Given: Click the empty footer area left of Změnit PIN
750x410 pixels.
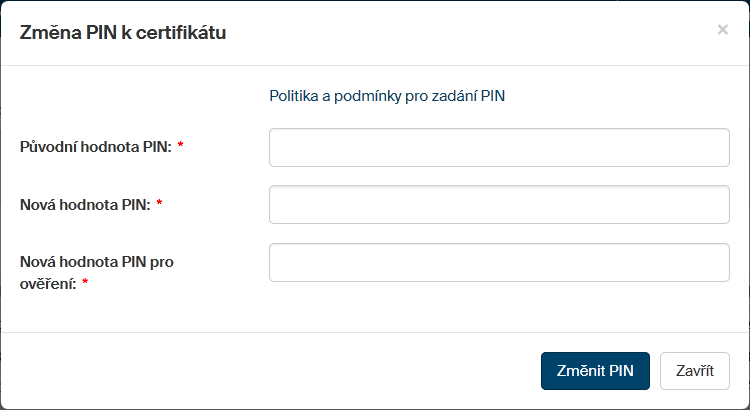Looking at the screenshot, I should (270, 370).
